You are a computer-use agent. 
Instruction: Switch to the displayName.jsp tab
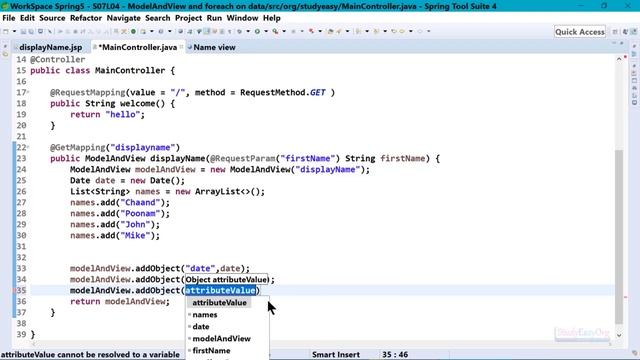coord(51,47)
